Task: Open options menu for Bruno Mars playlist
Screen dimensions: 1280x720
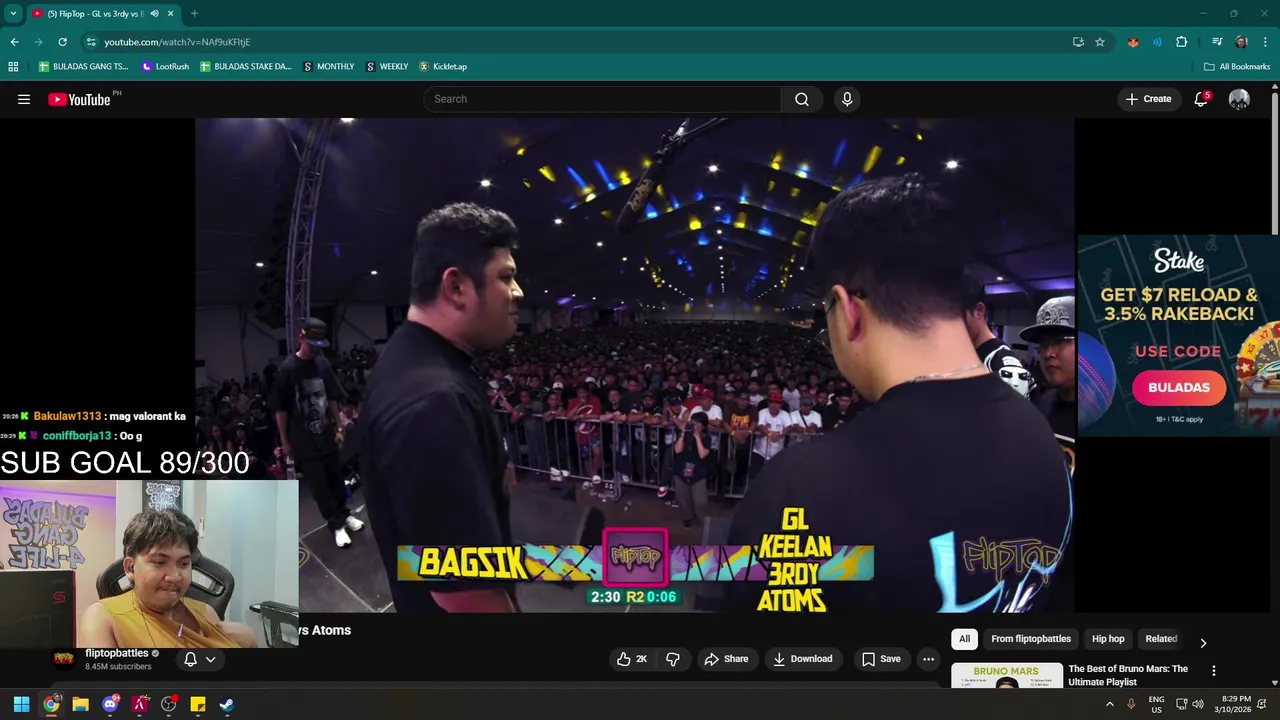Action: (x=1214, y=671)
